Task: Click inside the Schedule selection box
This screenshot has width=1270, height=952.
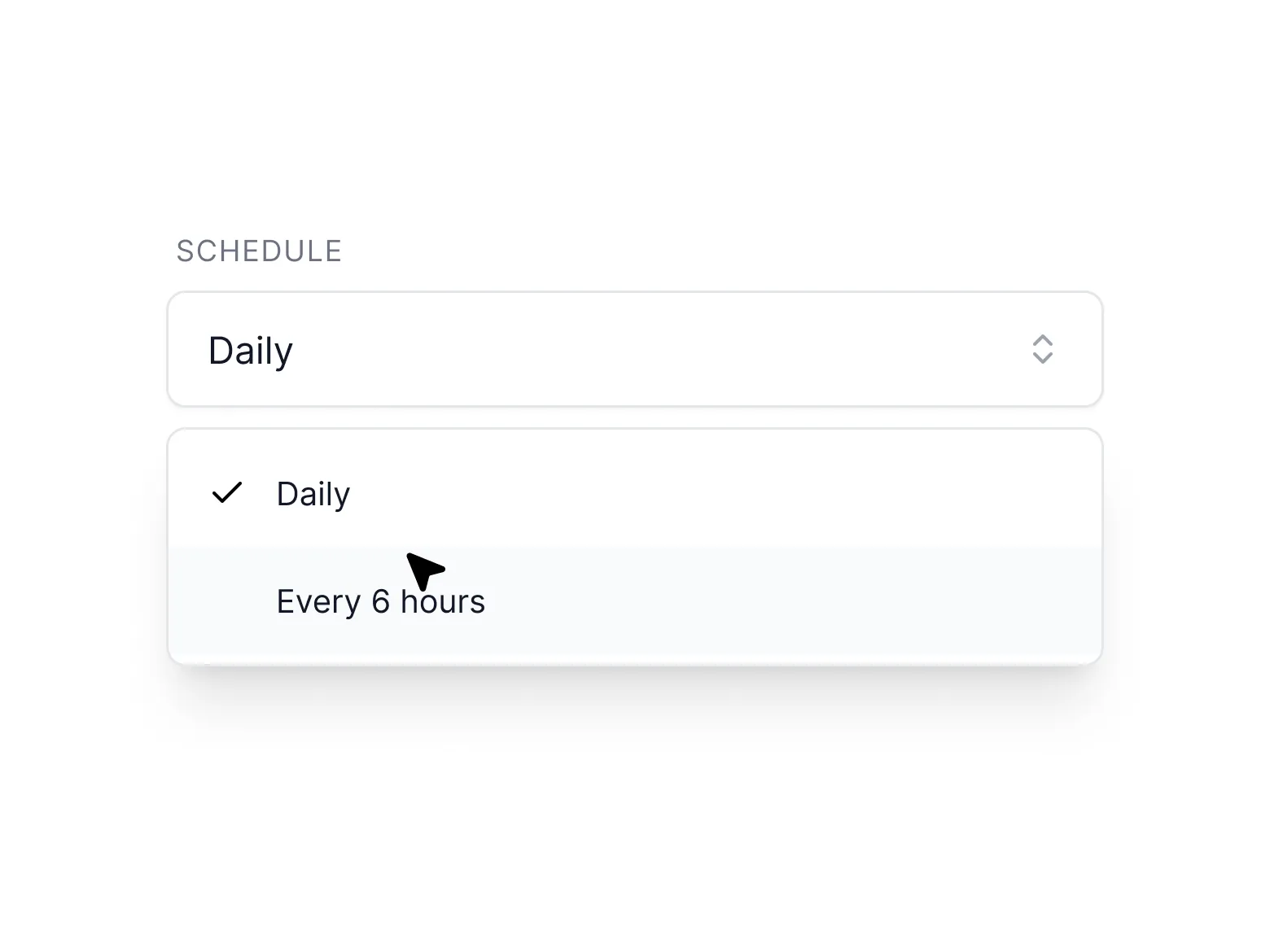Action: tap(635, 349)
